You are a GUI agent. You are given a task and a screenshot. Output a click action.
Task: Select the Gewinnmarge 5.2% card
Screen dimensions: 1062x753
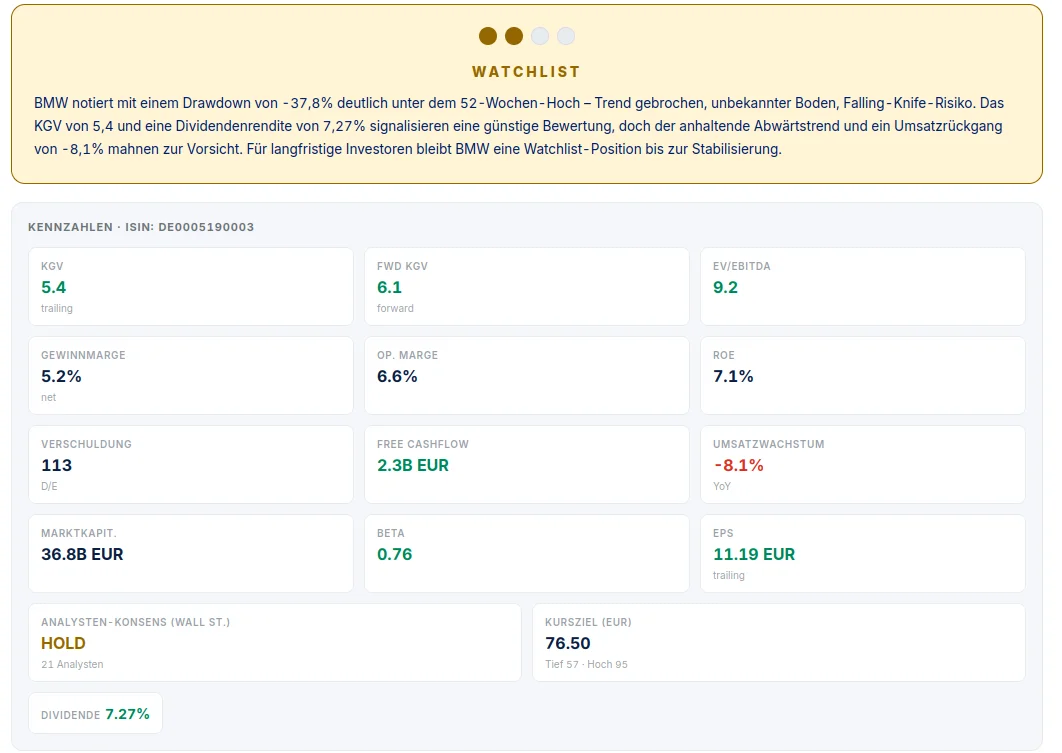[191, 375]
